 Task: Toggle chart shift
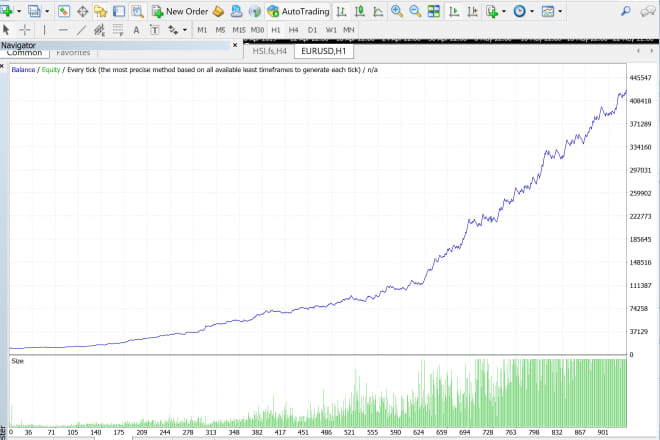(472, 11)
